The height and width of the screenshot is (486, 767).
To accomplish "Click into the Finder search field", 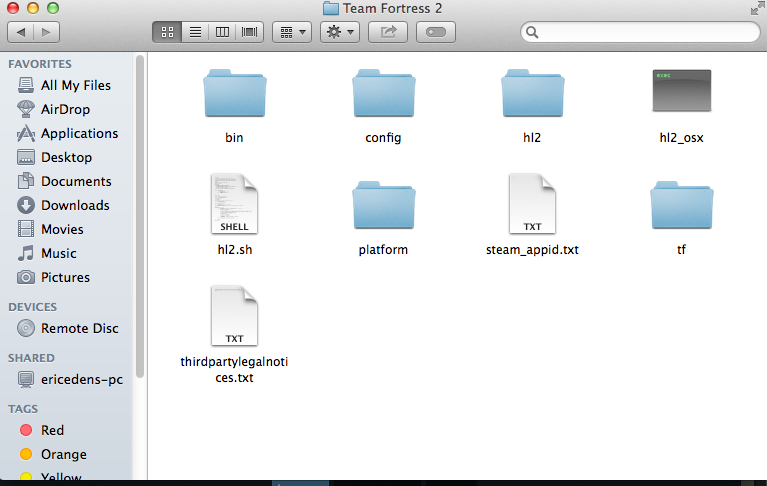I will [640, 32].
